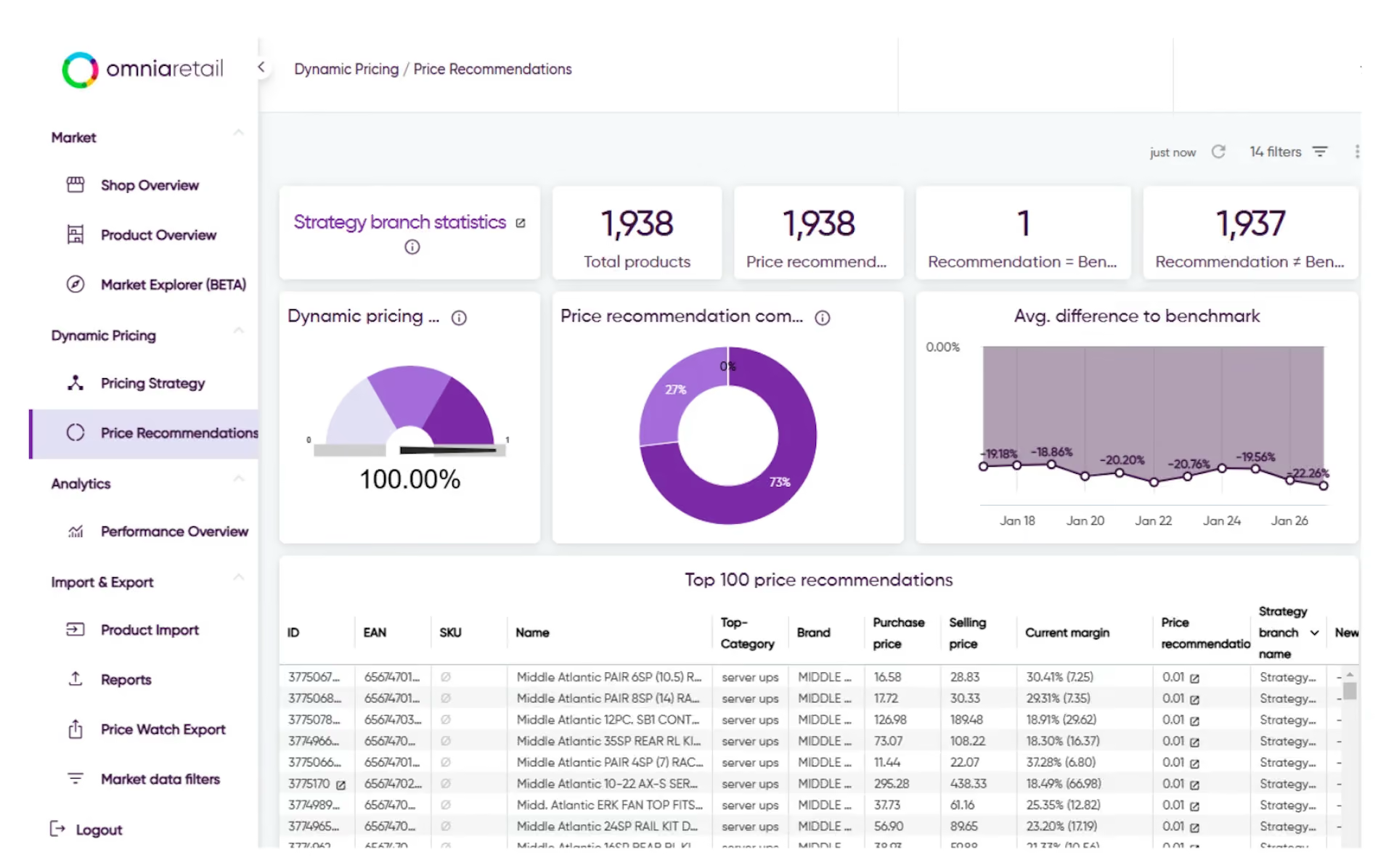Click the Selling price column header

pyautogui.click(x=968, y=633)
